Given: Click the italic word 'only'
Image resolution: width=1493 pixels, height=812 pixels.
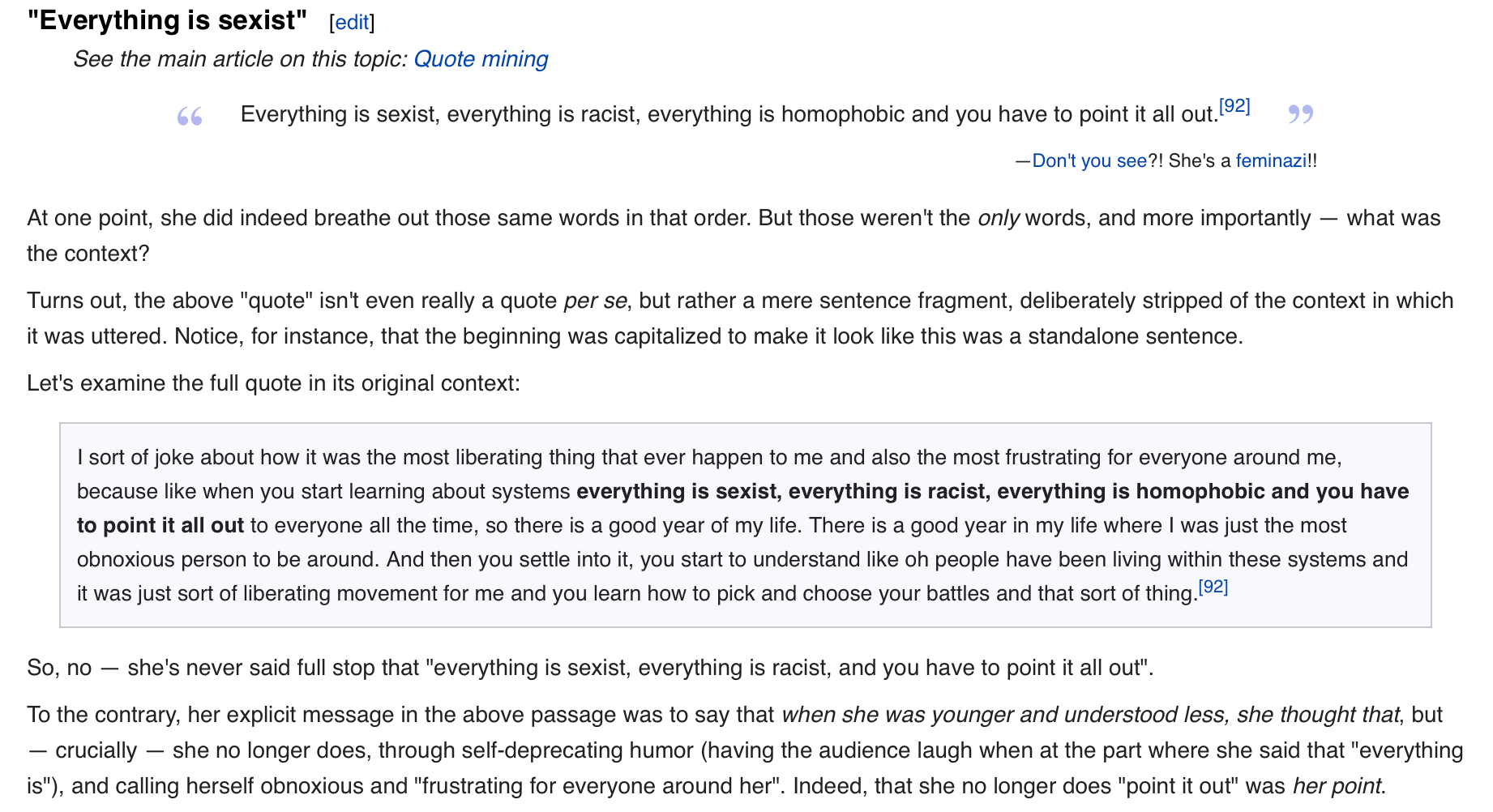Looking at the screenshot, I should tap(998, 218).
